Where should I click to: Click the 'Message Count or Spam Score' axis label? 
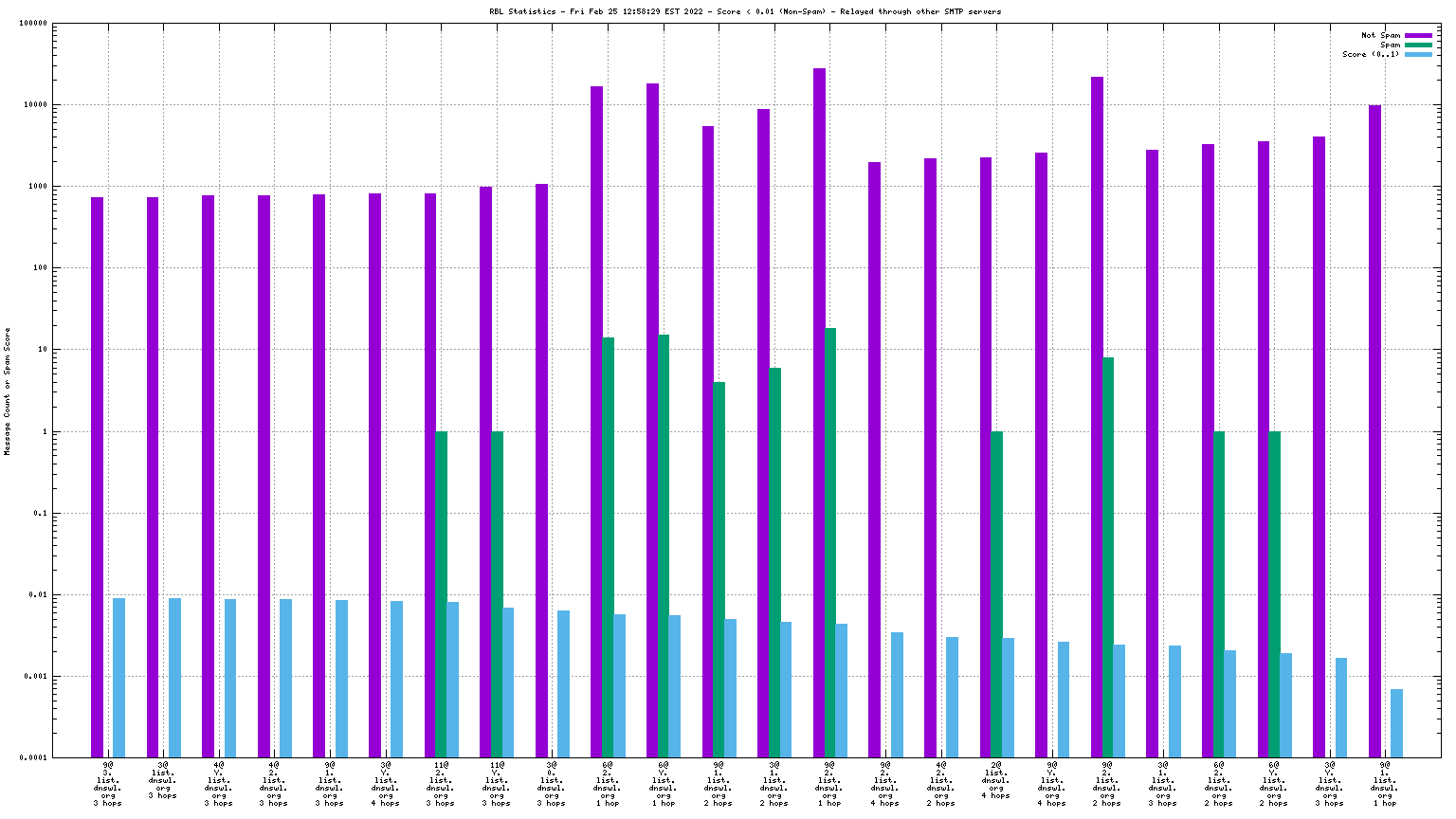(8, 391)
